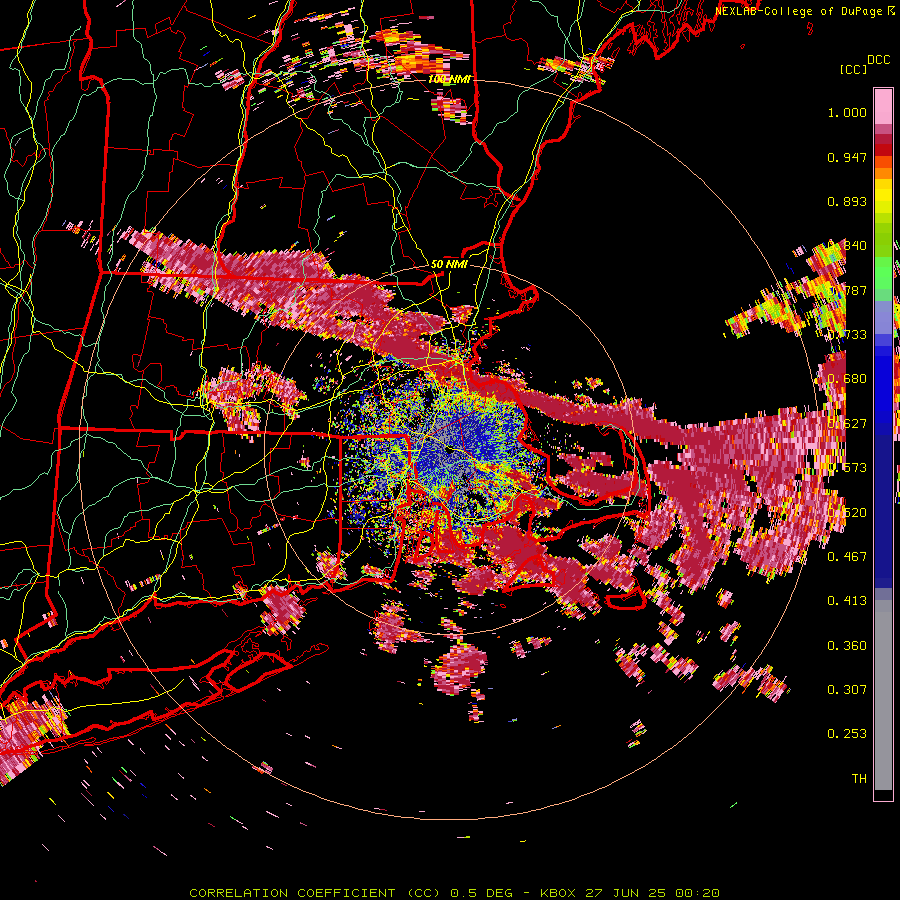Click the '27 JUN 25' date in the caption
This screenshot has height=900, width=900.
click(x=625, y=893)
